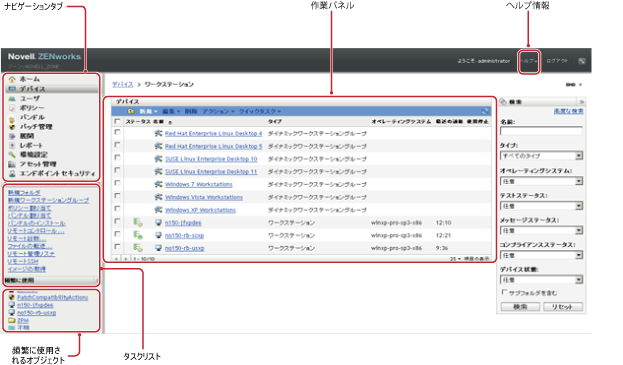
Task: Click group icon beside Windows XP Workstations
Action: (159, 210)
